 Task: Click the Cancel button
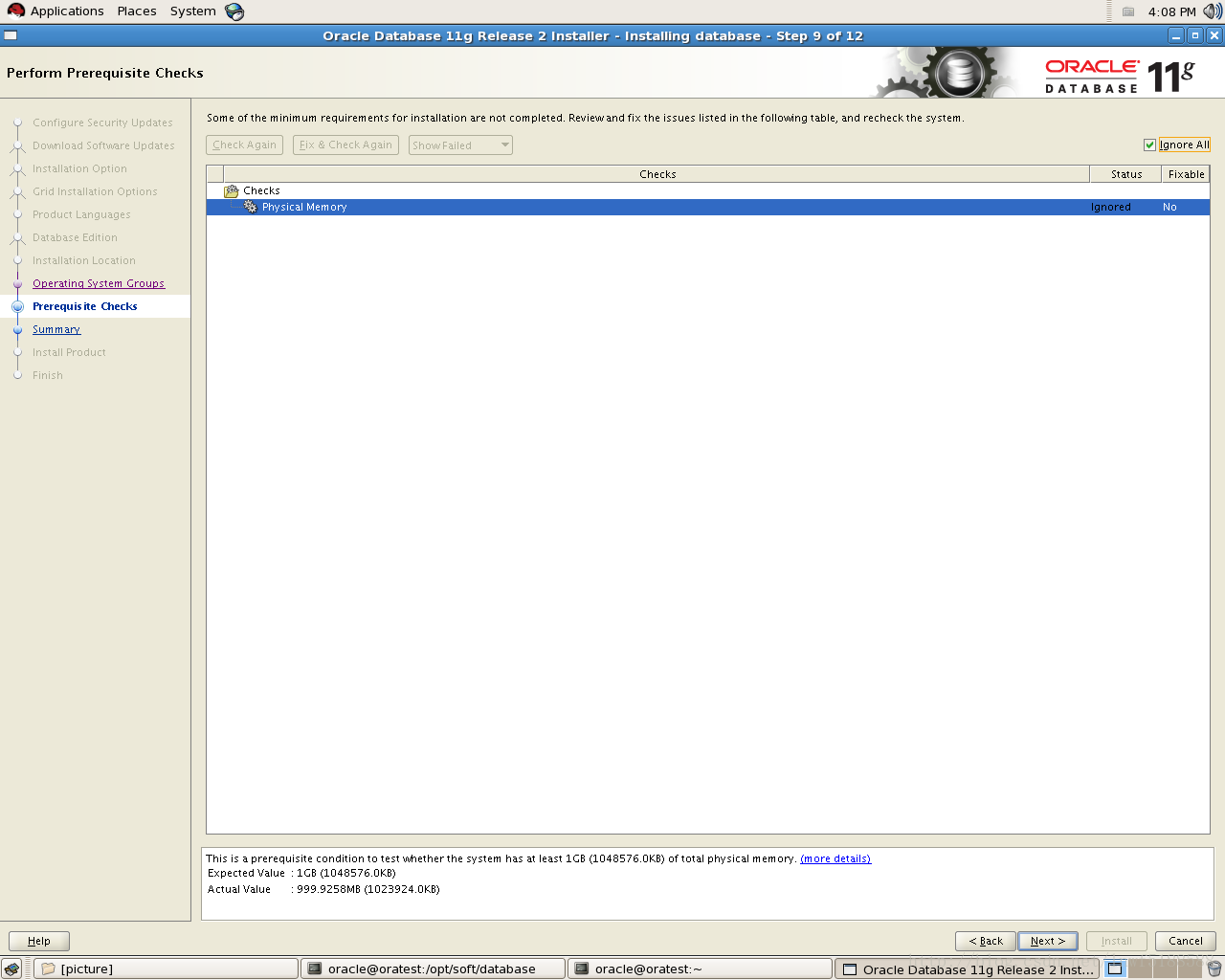[1186, 941]
